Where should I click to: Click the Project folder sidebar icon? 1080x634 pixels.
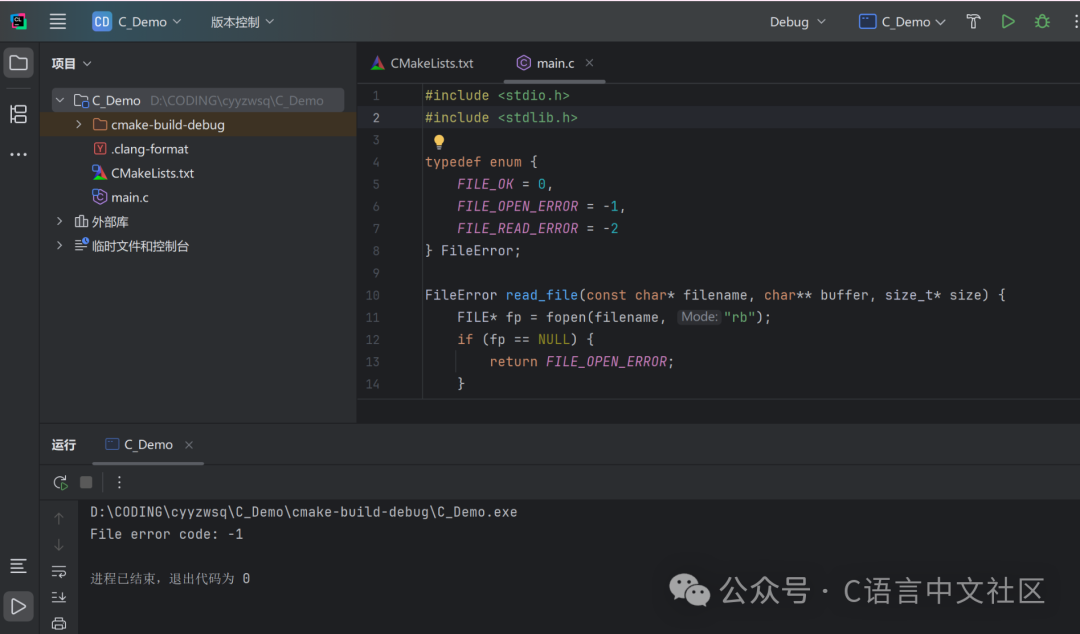(x=19, y=63)
